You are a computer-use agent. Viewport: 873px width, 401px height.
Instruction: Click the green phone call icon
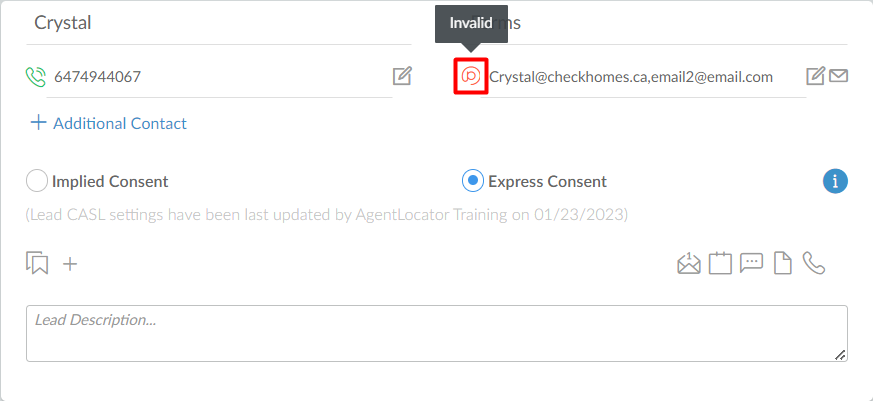(x=36, y=77)
